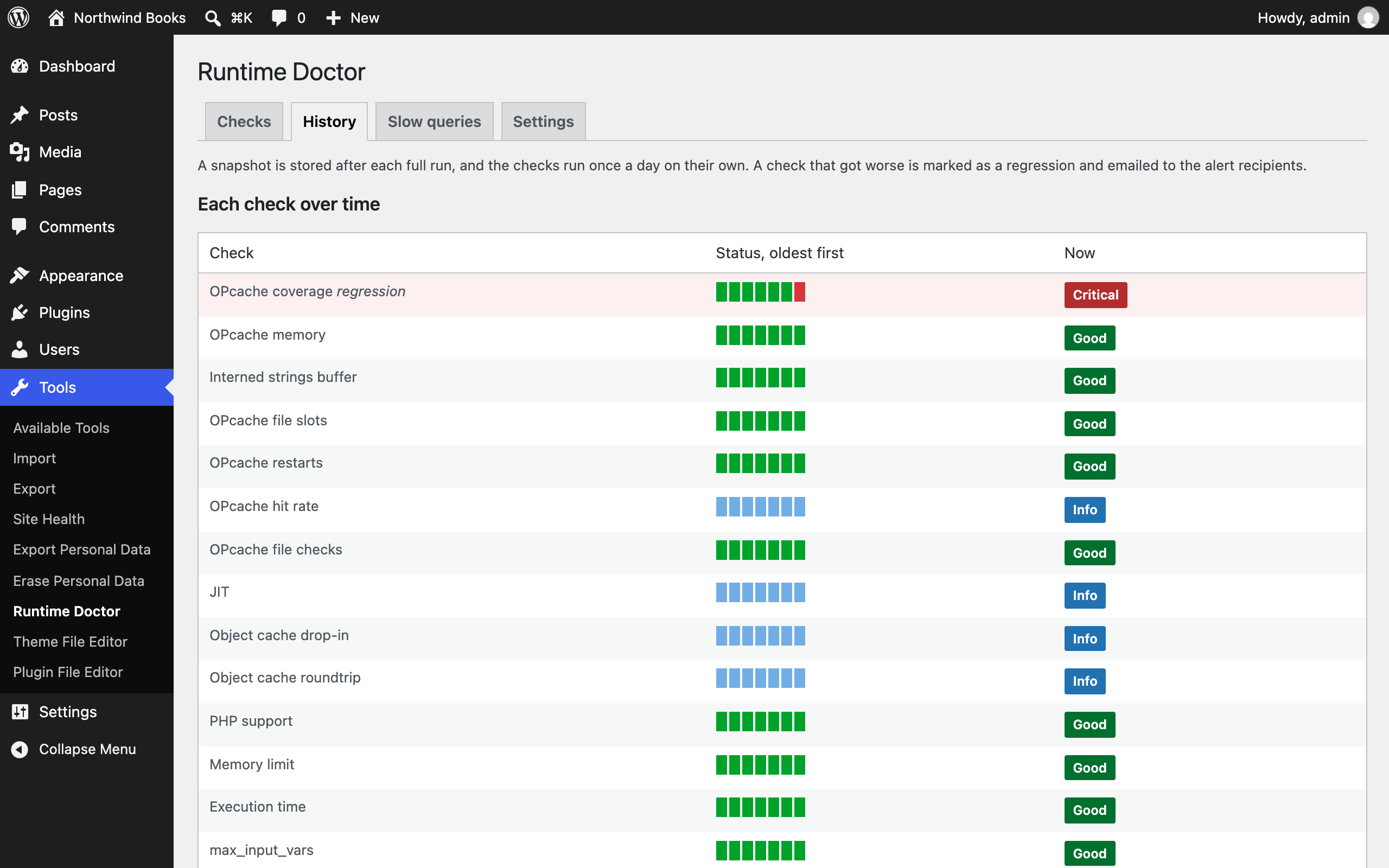Open the Runtime Doctor Settings tab
This screenshot has height=868, width=1389.
543,122
